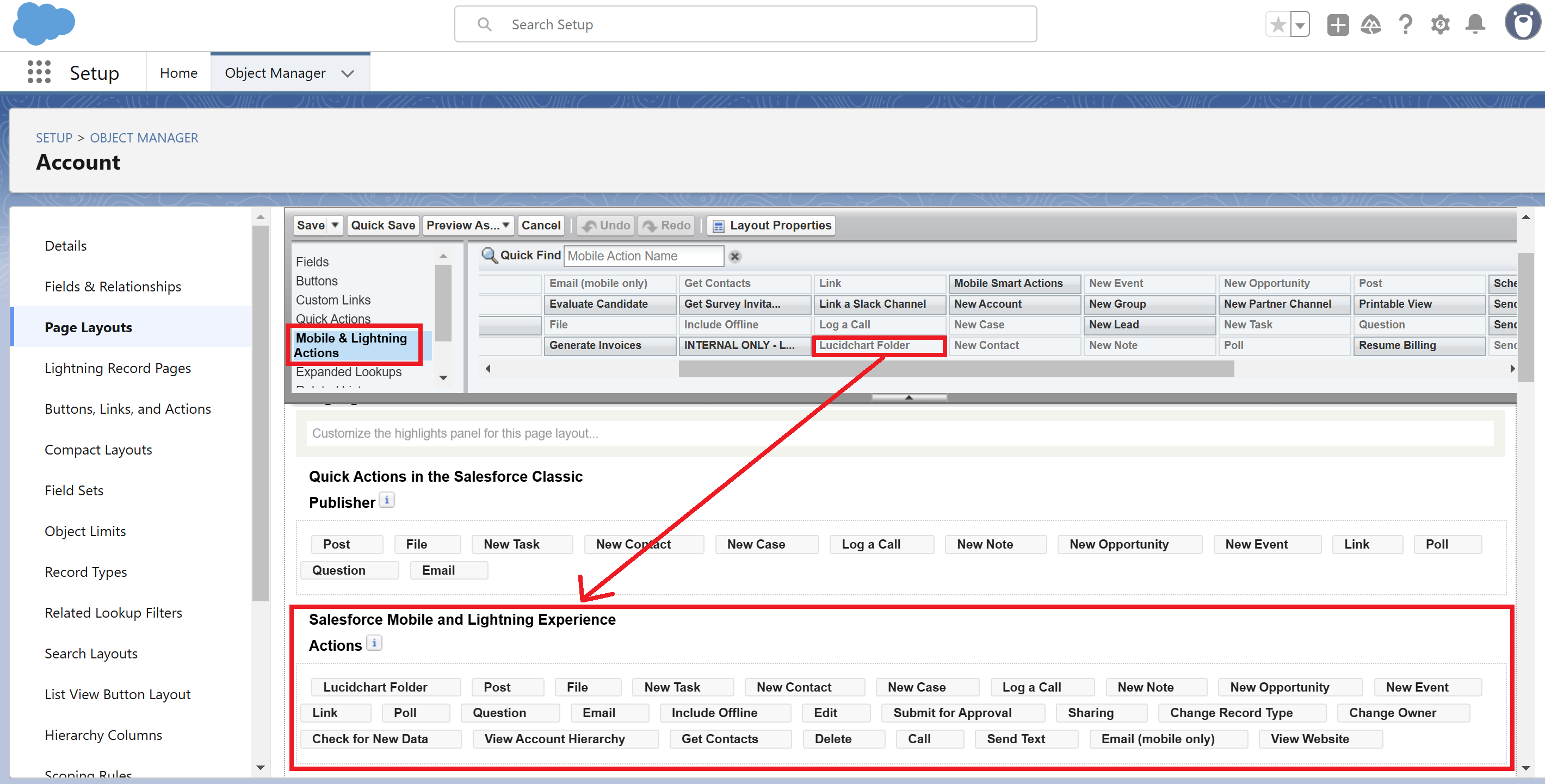Open Buttons, Links, and Actions
Image resolution: width=1545 pixels, height=784 pixels.
click(128, 409)
